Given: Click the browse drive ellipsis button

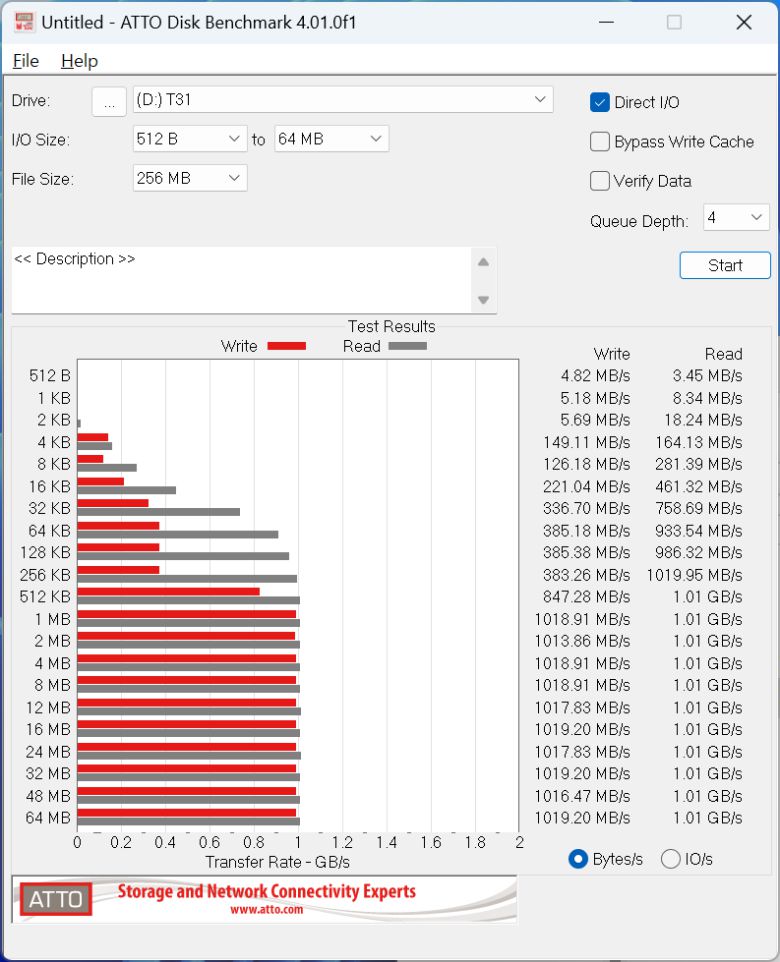Looking at the screenshot, I should pos(109,101).
